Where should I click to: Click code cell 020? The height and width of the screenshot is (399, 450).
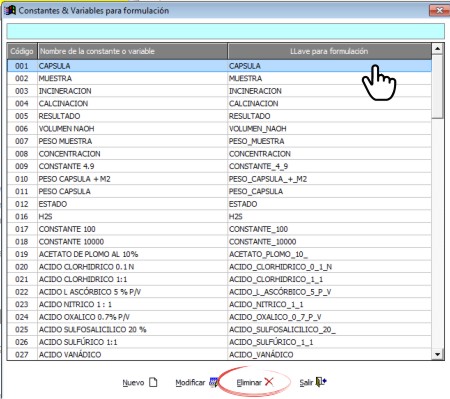coord(22,267)
